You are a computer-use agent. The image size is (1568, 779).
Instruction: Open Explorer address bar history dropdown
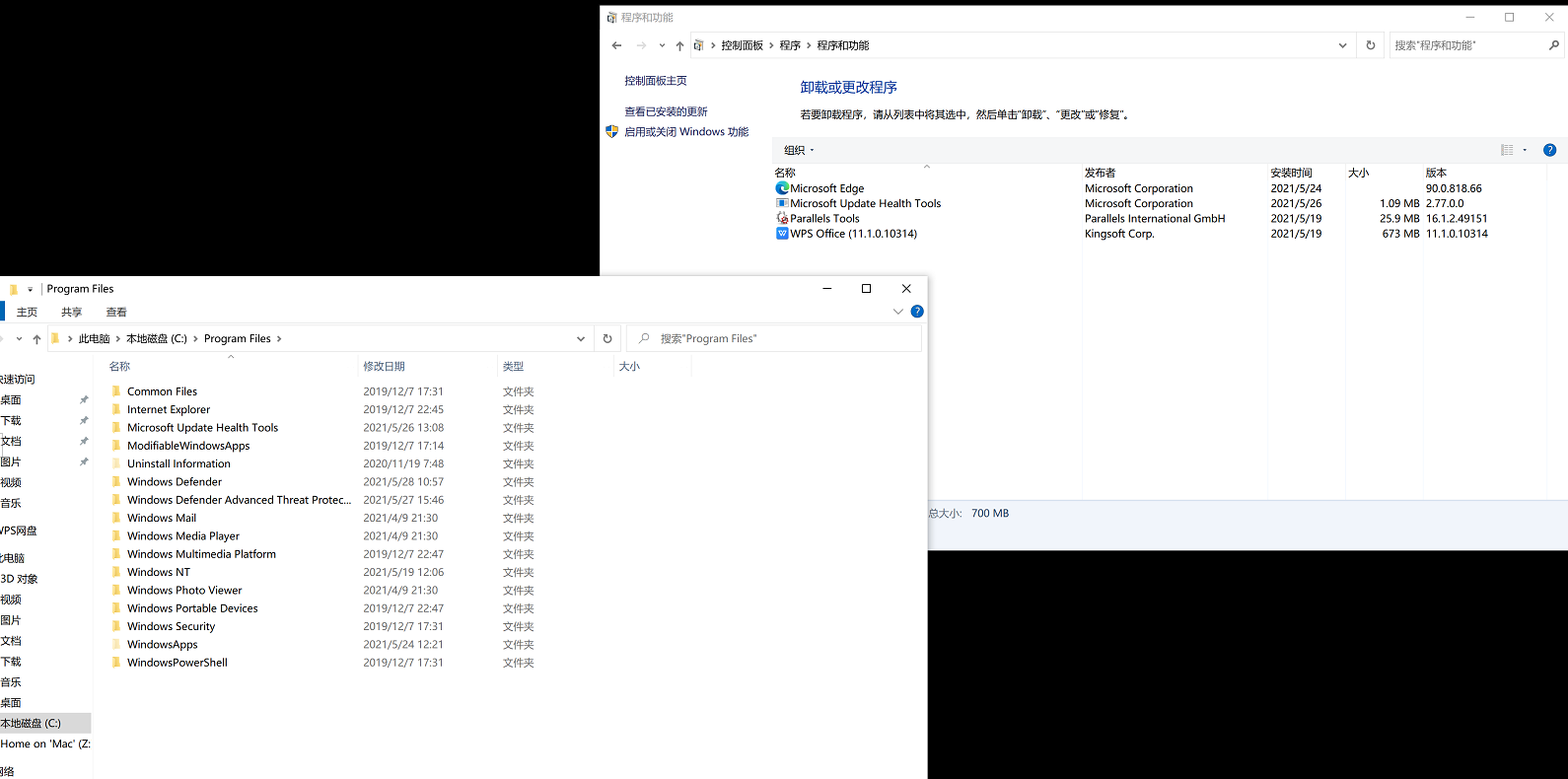(x=581, y=338)
